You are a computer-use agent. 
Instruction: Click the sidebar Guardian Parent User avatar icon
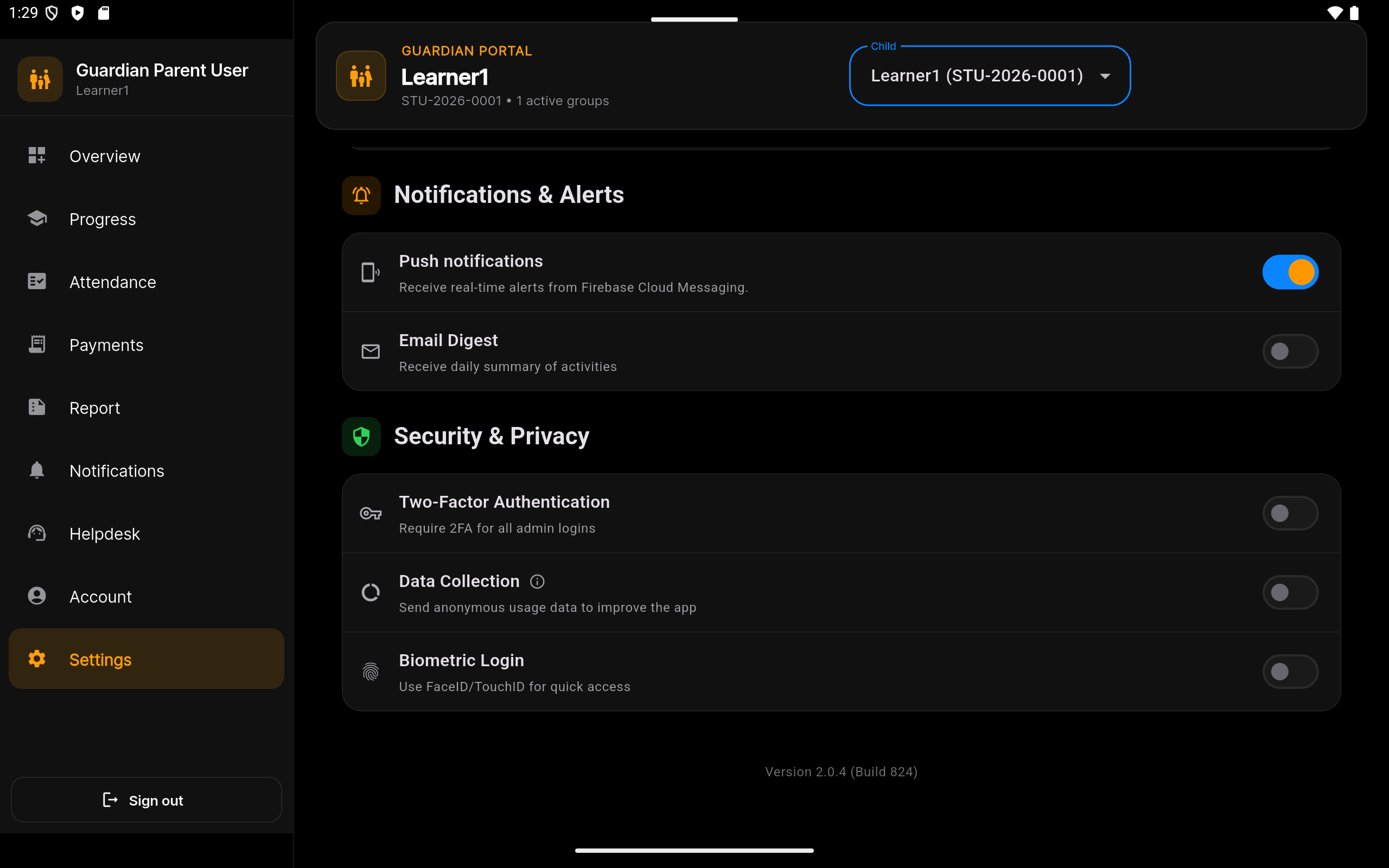(40, 79)
